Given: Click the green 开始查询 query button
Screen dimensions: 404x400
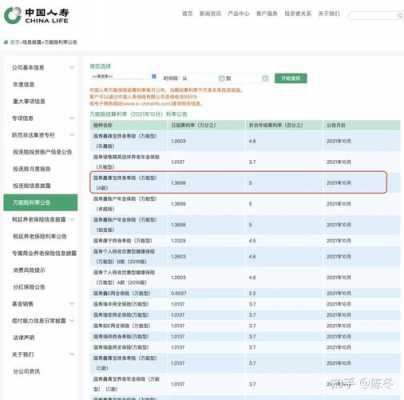Looking at the screenshot, I should point(291,78).
